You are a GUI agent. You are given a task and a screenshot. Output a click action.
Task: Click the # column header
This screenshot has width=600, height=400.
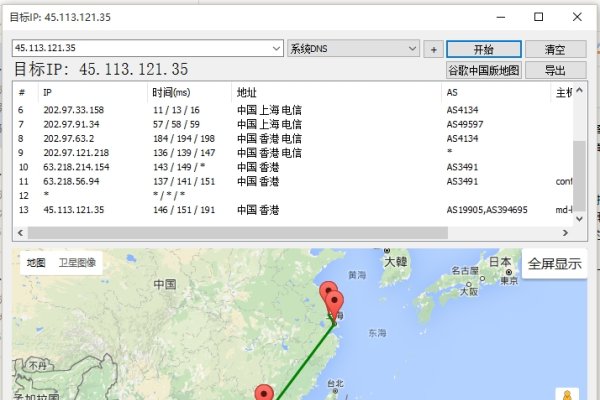pos(26,92)
